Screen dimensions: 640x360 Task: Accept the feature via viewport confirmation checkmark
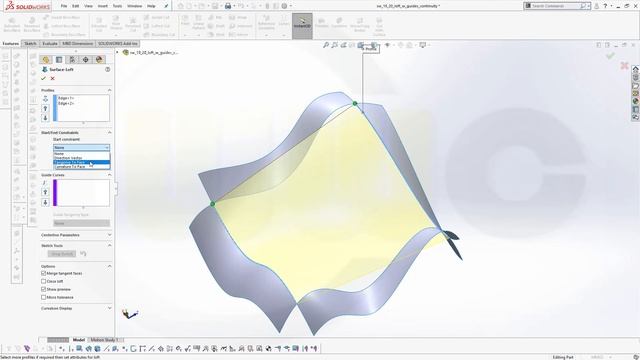point(610,56)
